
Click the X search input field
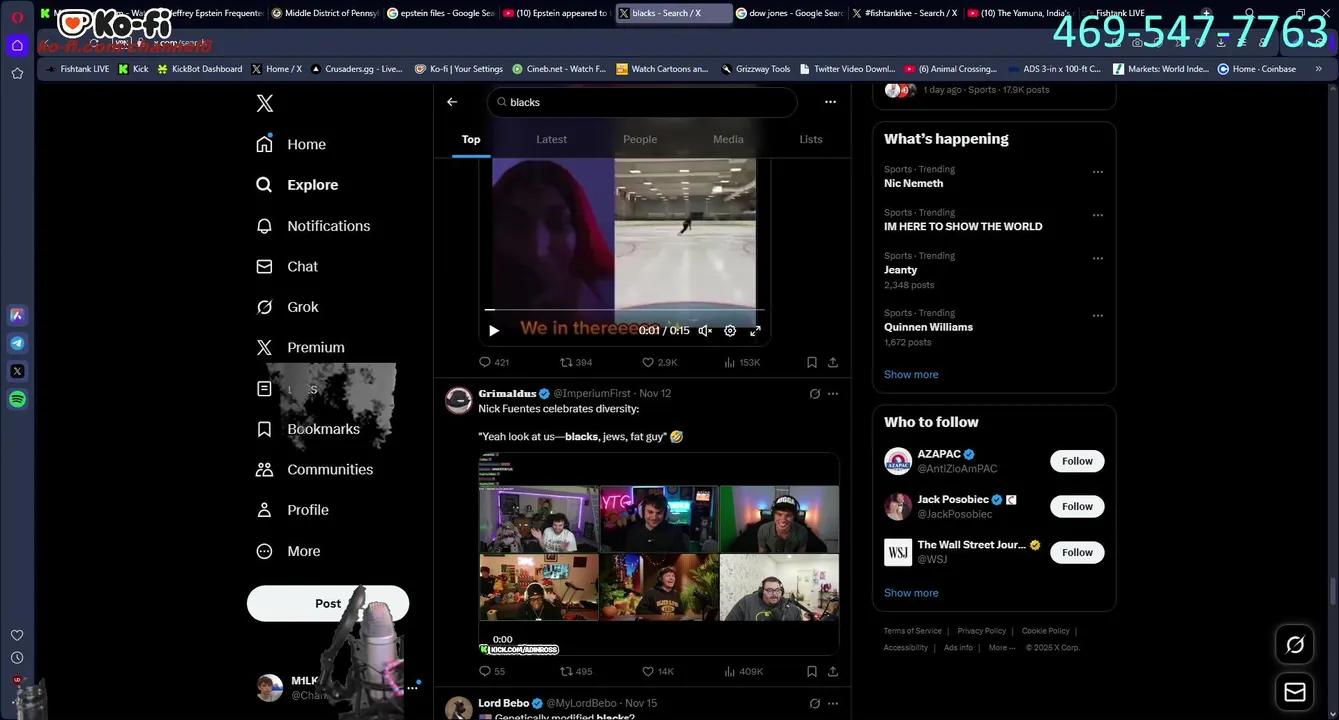coord(642,102)
